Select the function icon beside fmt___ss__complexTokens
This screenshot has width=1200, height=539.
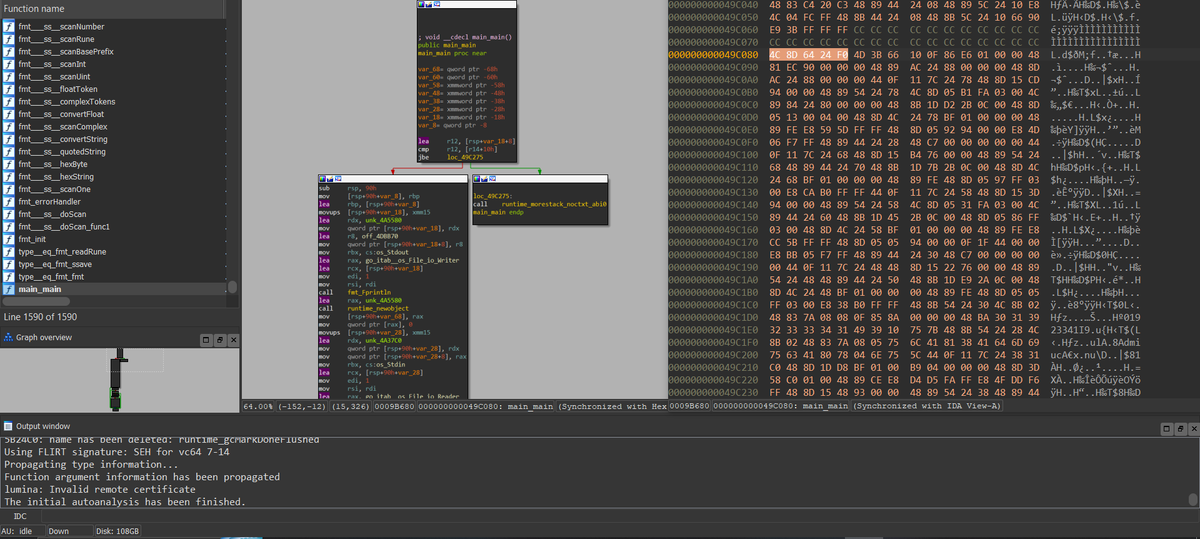click(9, 102)
